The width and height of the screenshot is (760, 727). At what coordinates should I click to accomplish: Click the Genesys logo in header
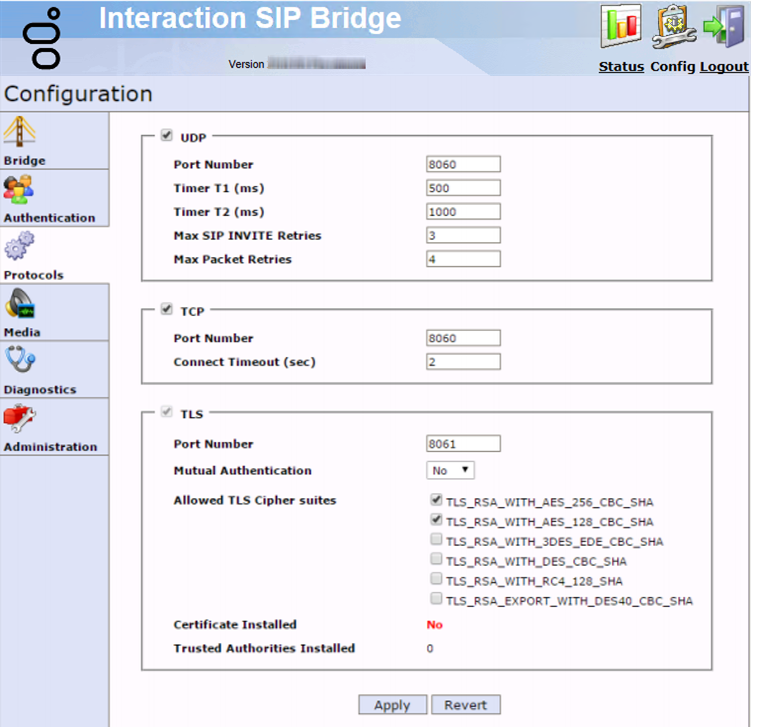[47, 38]
